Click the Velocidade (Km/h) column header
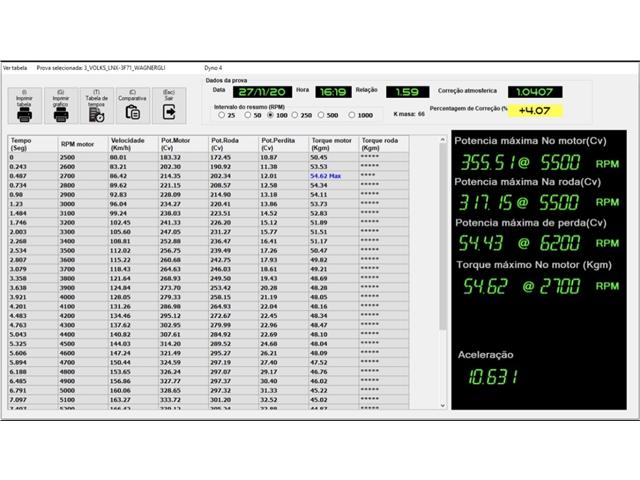This screenshot has width=640, height=480. coord(133,144)
